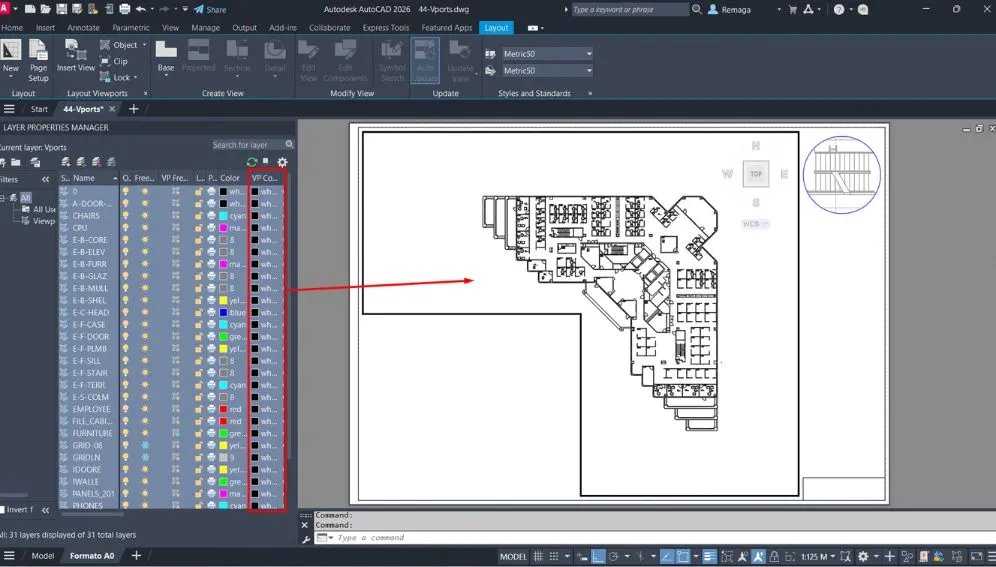This screenshot has width=996, height=567.
Task: Toggle VP Freeze for layer E-B-FURR
Action: point(175,263)
